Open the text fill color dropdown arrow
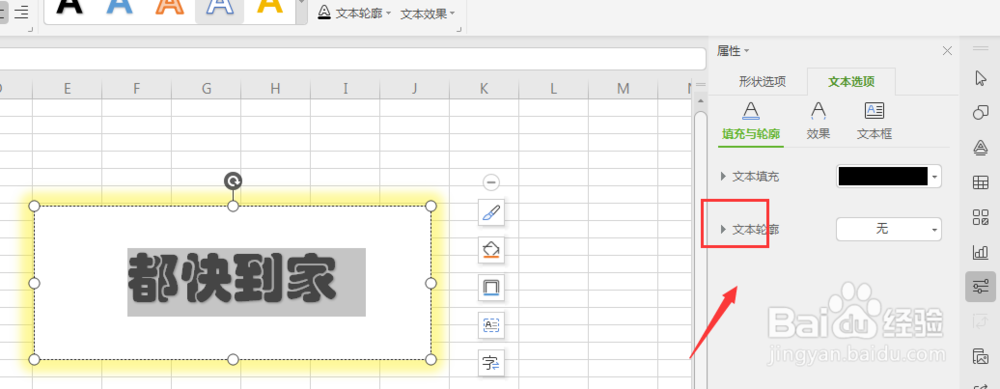This screenshot has width=1000, height=389. 935,177
